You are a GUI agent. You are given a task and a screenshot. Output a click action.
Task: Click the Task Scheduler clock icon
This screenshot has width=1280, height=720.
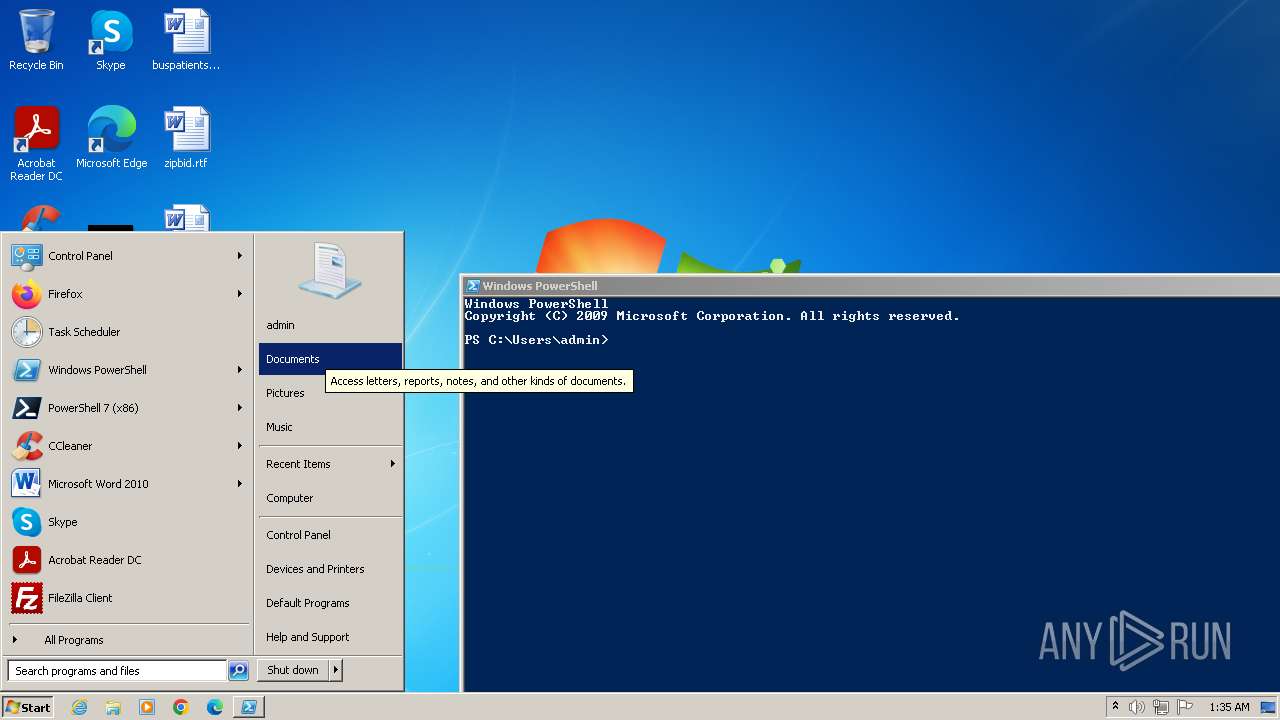click(27, 332)
